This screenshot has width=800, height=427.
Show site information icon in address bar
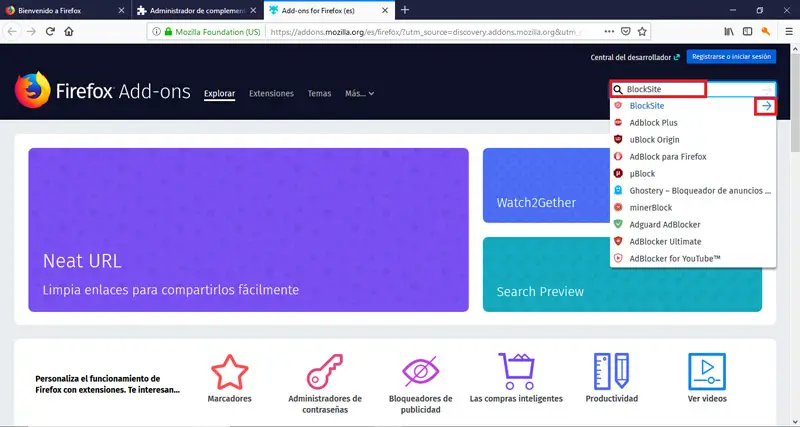(x=157, y=32)
